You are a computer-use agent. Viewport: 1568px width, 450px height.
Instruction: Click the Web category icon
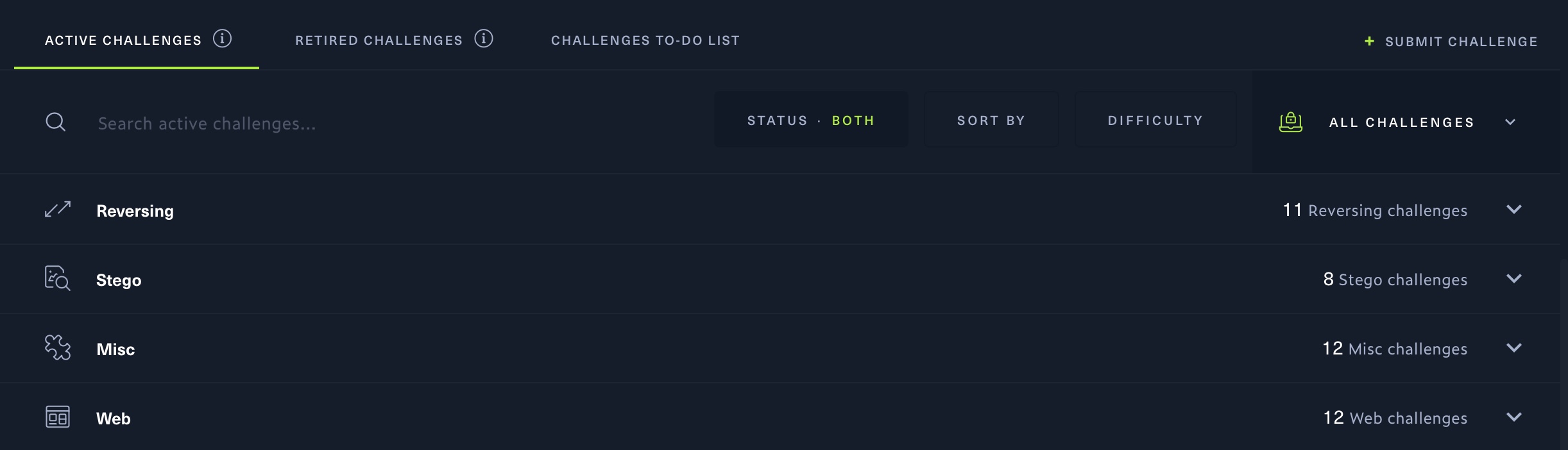coord(58,417)
